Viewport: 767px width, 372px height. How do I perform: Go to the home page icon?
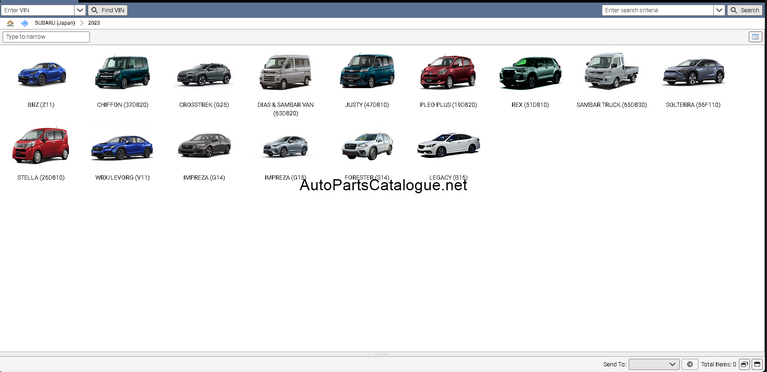(10, 23)
